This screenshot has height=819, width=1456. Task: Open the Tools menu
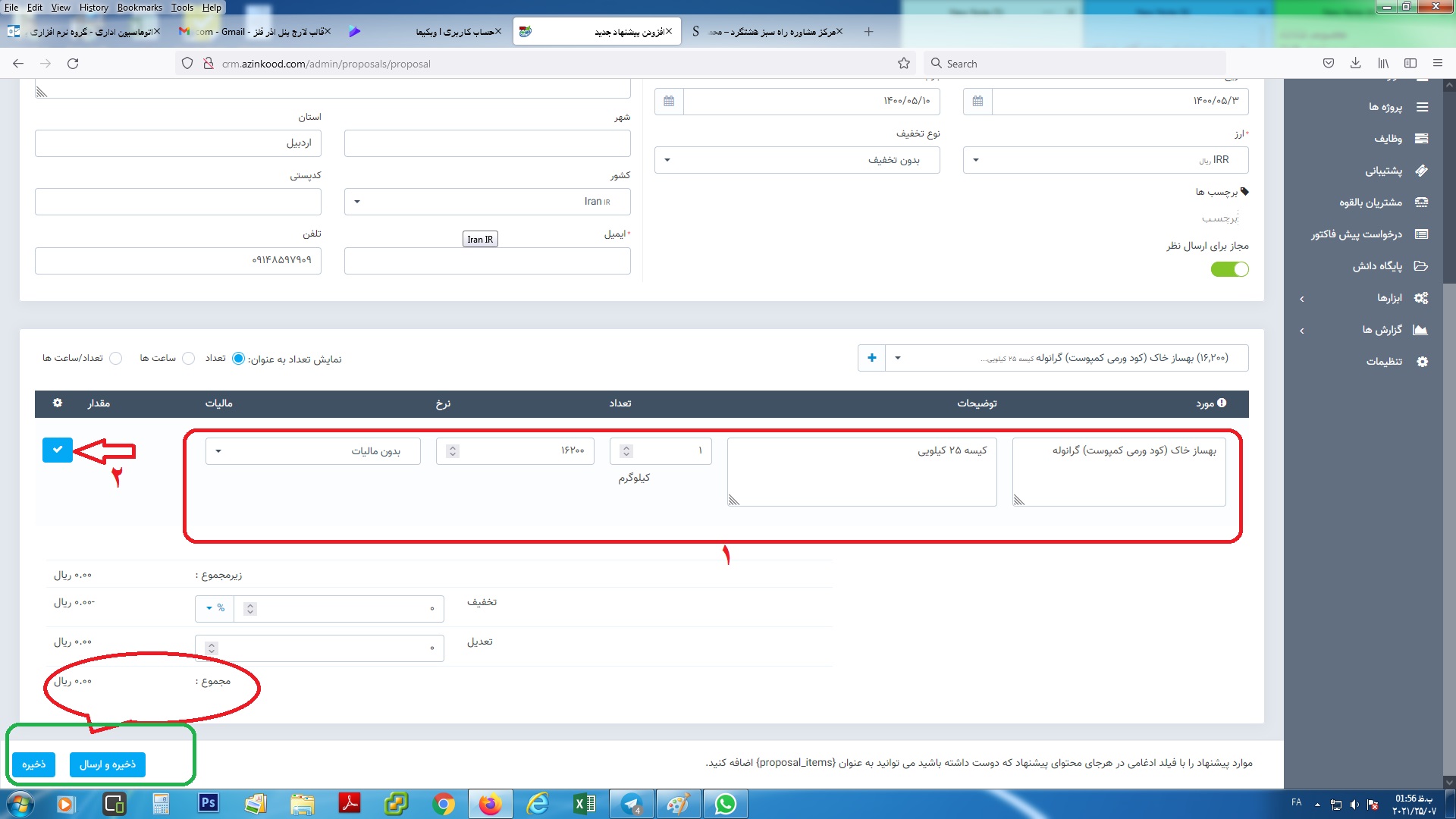point(182,8)
